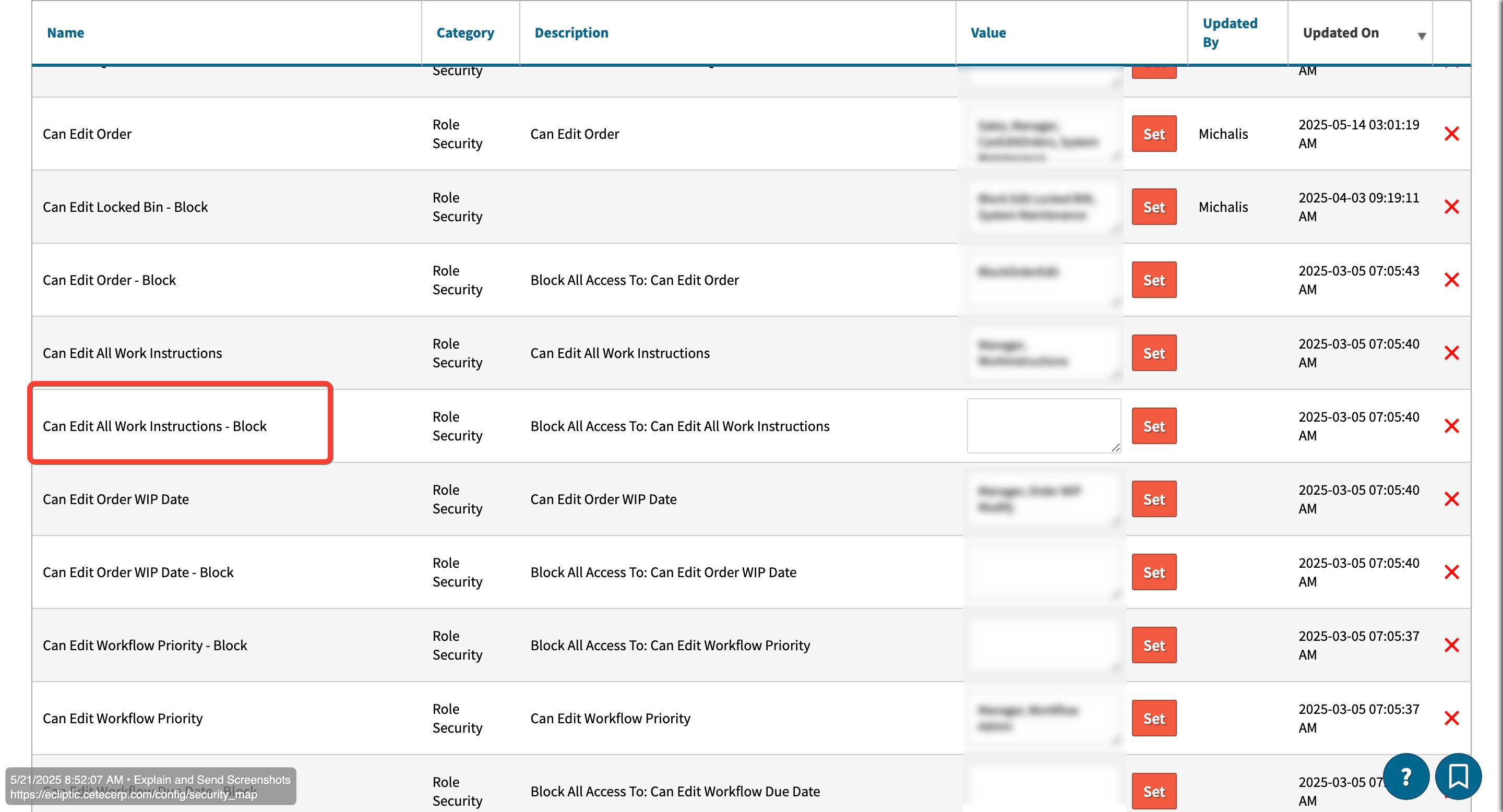Sort table by Description column header
1503x812 pixels.
click(570, 33)
